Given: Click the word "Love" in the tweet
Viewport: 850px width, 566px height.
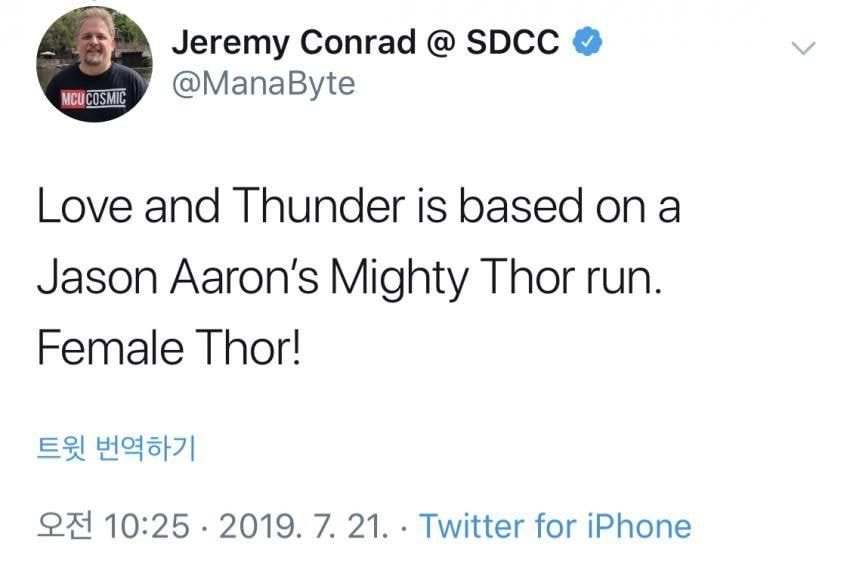Looking at the screenshot, I should pos(87,206).
